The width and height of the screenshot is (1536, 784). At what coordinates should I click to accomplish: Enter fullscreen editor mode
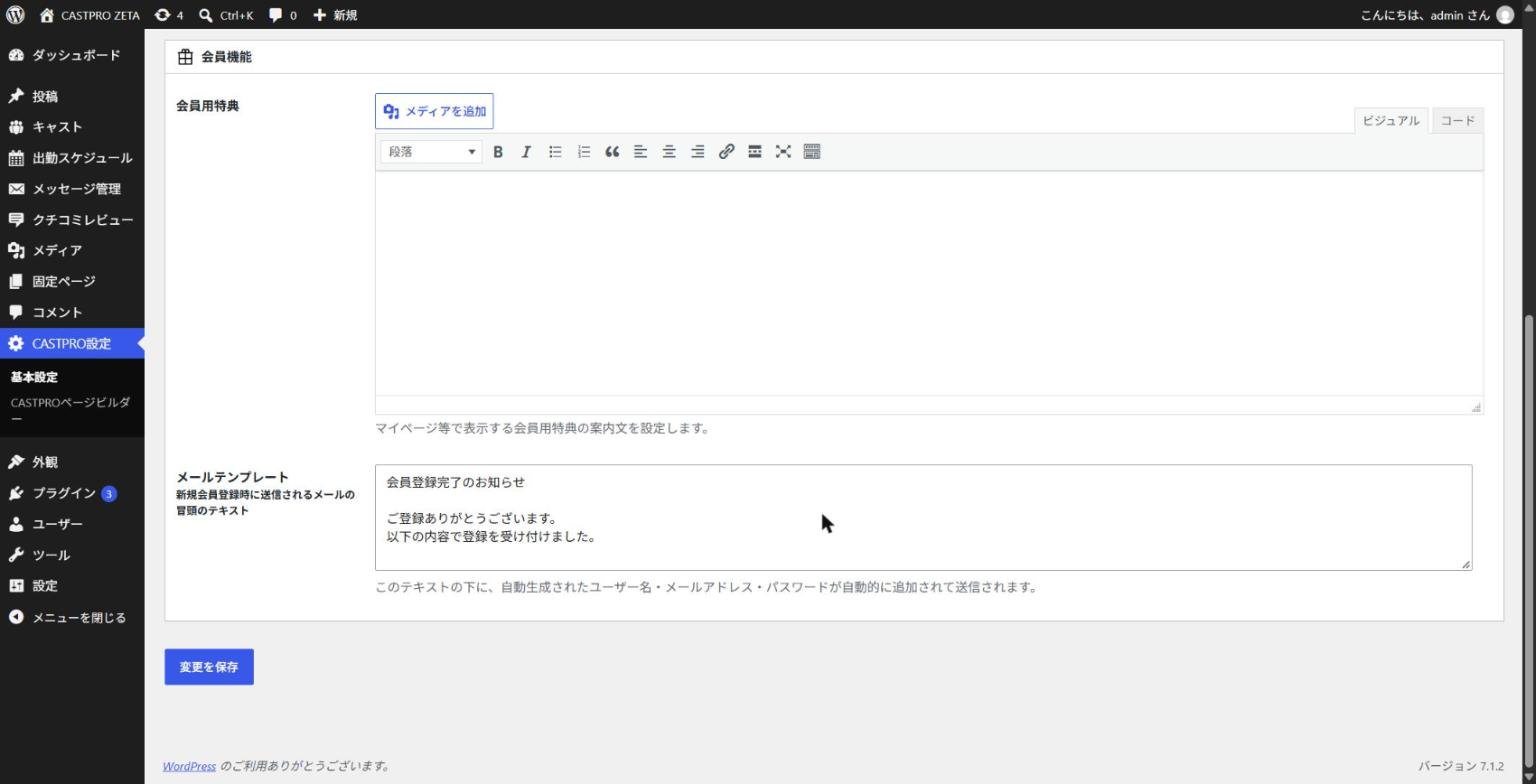tap(783, 152)
